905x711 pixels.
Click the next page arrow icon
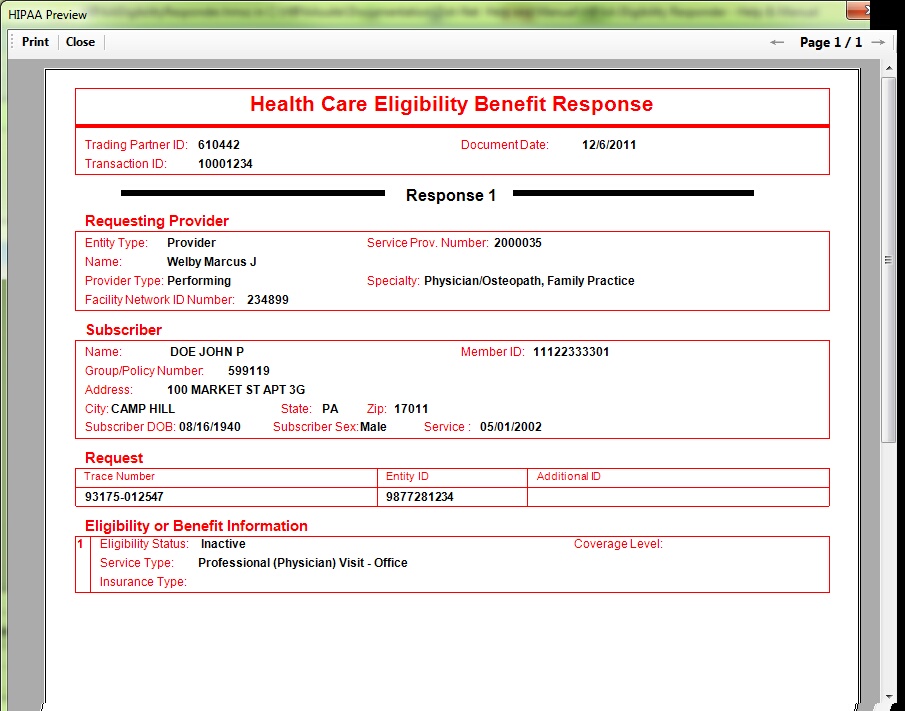point(878,42)
